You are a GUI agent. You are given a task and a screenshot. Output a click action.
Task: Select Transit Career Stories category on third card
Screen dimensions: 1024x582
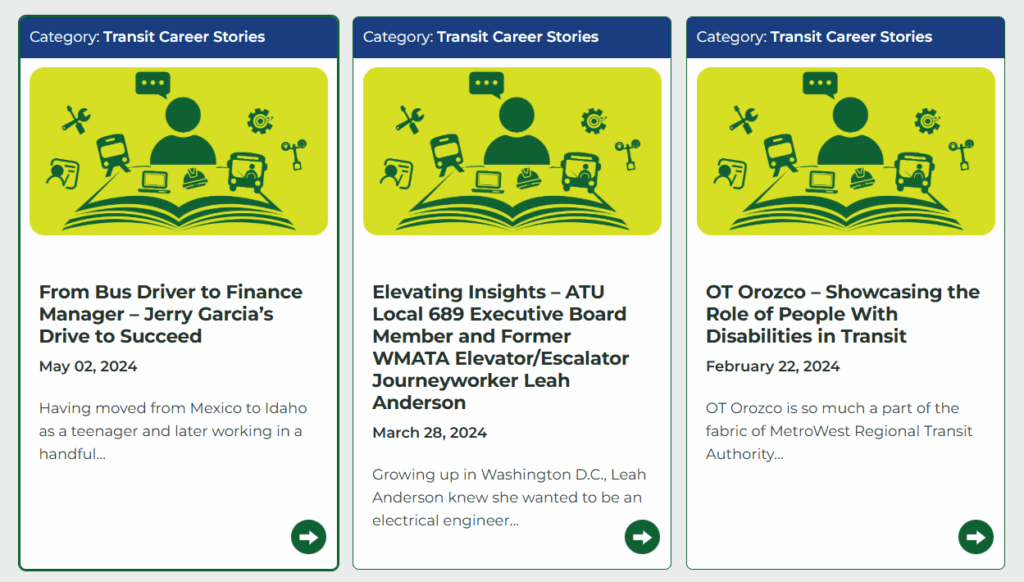[851, 37]
